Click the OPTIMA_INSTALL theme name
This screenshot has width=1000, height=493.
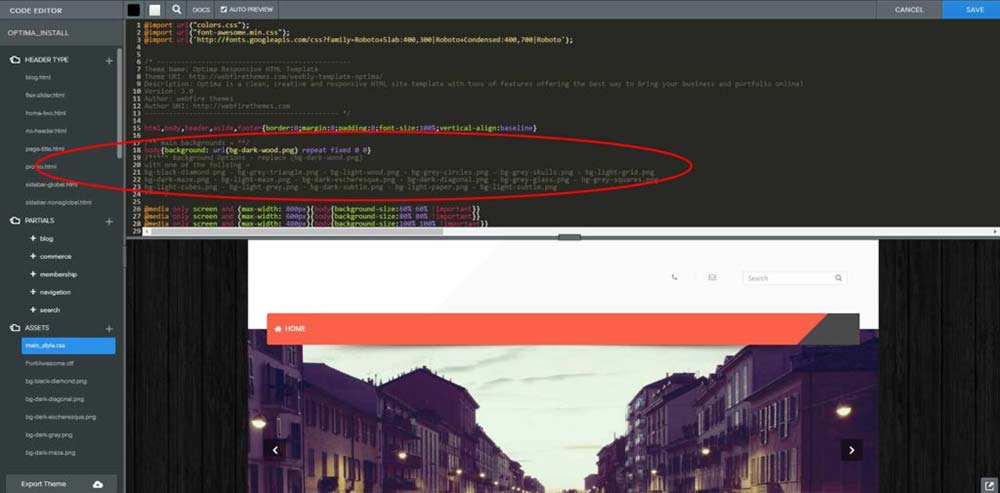(x=38, y=33)
